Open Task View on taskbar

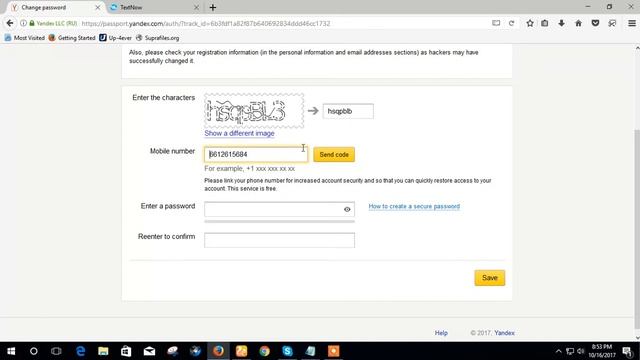click(56, 351)
